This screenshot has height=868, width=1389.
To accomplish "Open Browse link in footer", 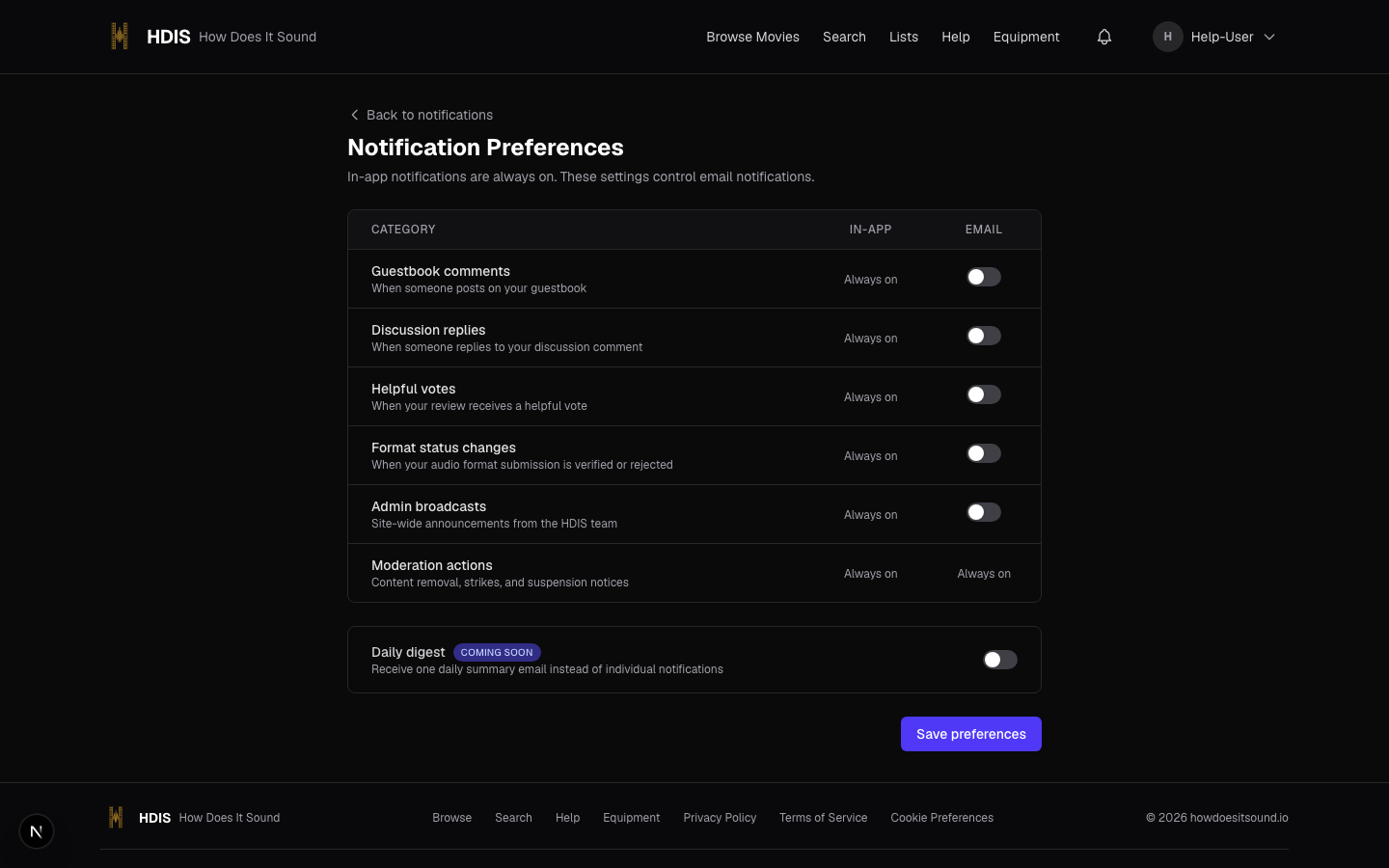I will (x=452, y=818).
